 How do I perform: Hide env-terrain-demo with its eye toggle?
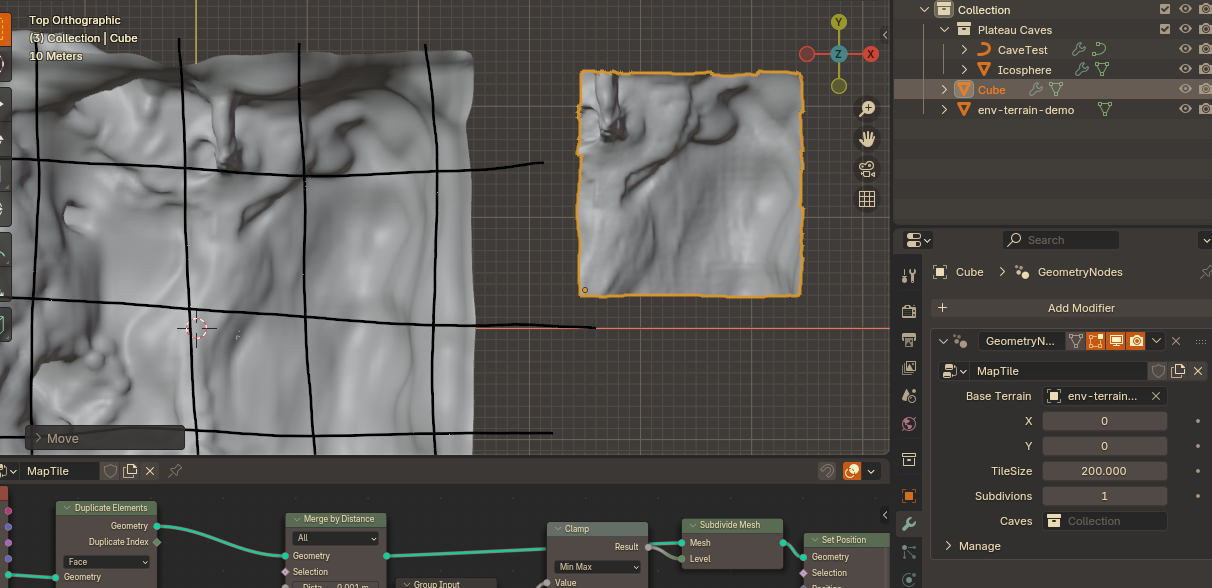pos(1185,110)
